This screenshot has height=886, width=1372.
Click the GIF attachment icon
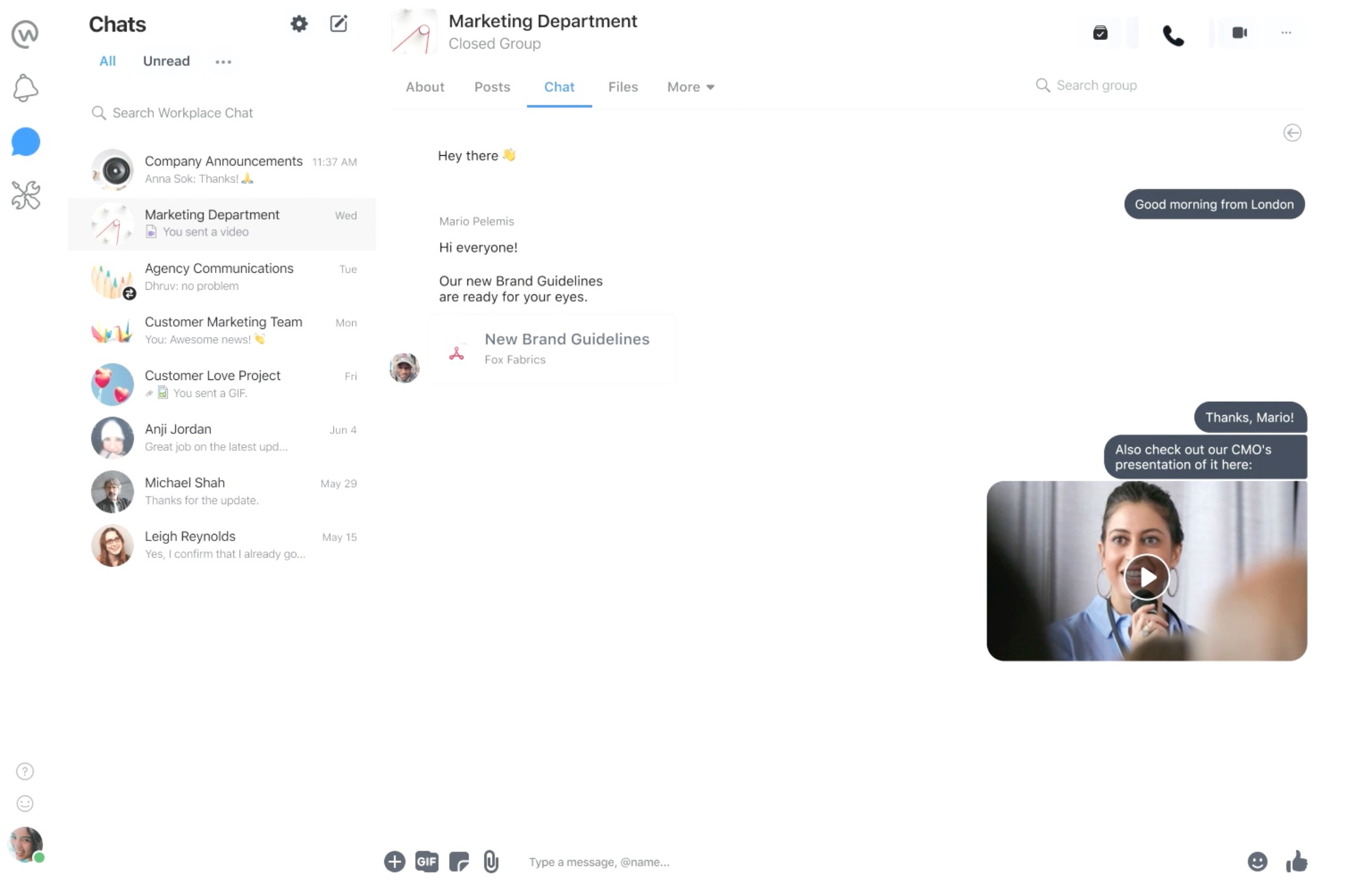[x=427, y=862]
